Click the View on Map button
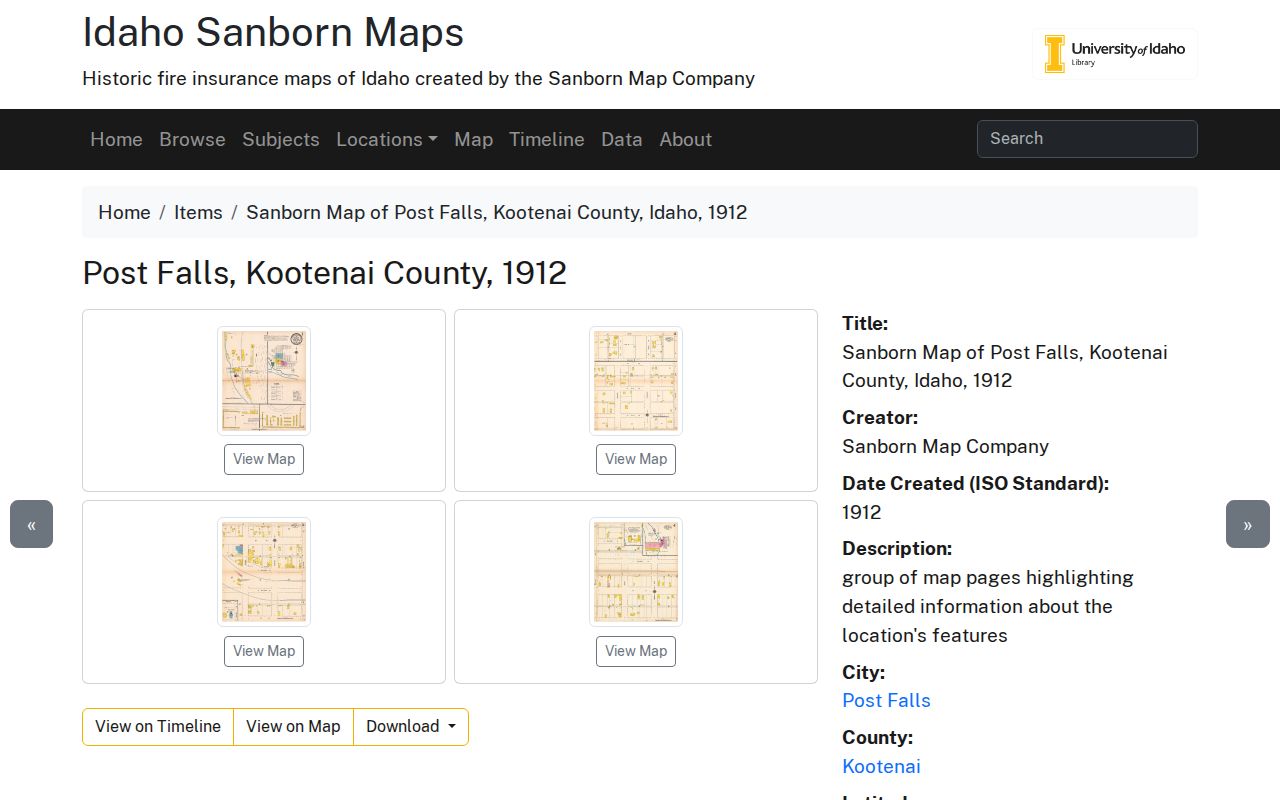The height and width of the screenshot is (800, 1280). [293, 727]
